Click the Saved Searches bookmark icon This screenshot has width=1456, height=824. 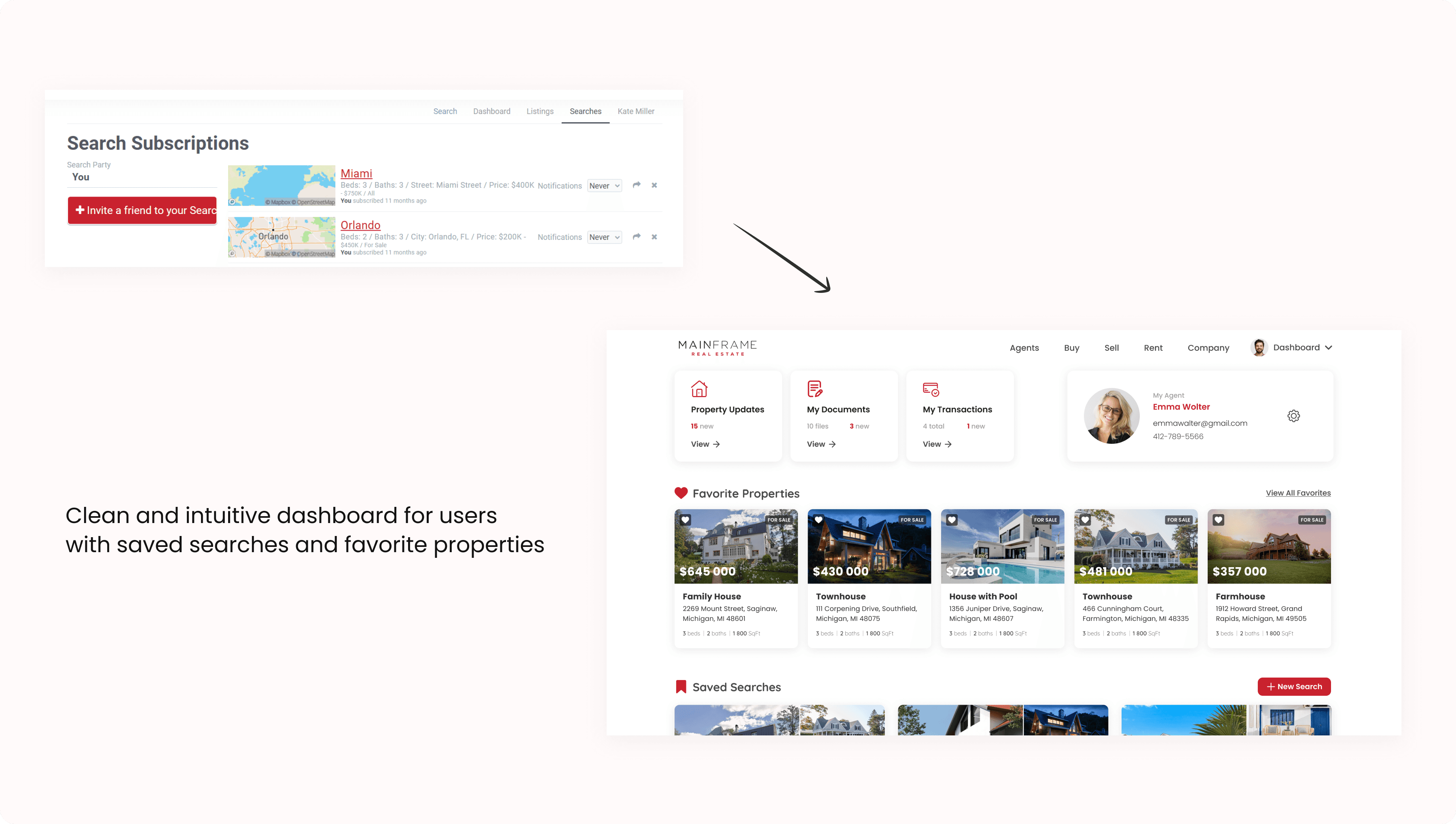pos(681,687)
